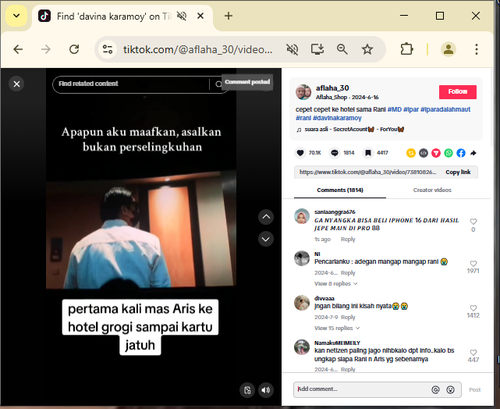Like the 'Pencarianku' comment
500x409 pixels.
pyautogui.click(x=473, y=263)
